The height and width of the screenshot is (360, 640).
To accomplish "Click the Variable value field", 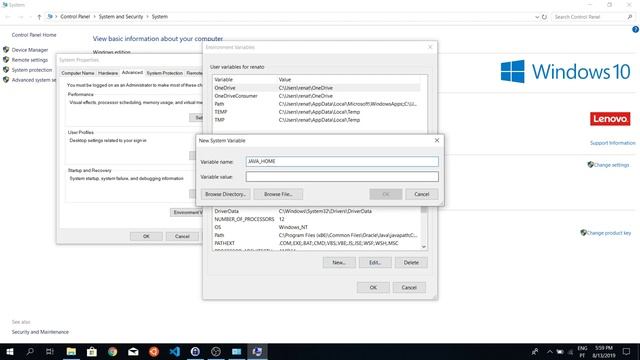I will coord(342,177).
